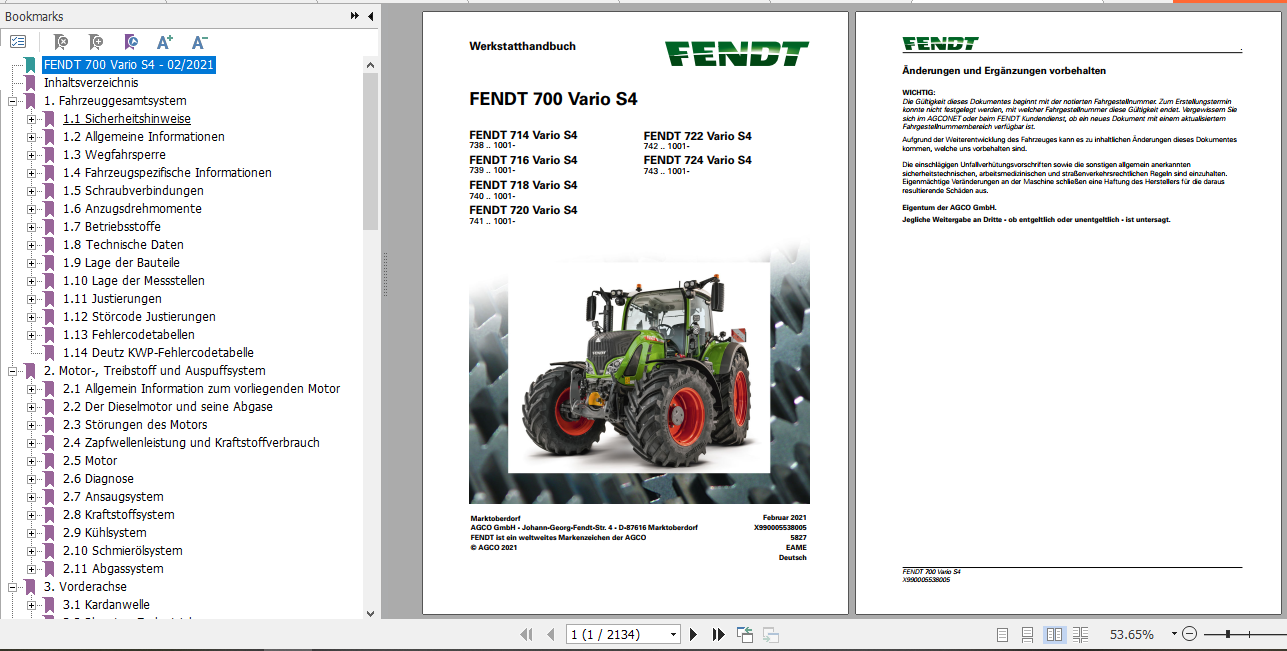Open the 1.11 Justierungen bookmark
The height and width of the screenshot is (651, 1287).
click(112, 299)
